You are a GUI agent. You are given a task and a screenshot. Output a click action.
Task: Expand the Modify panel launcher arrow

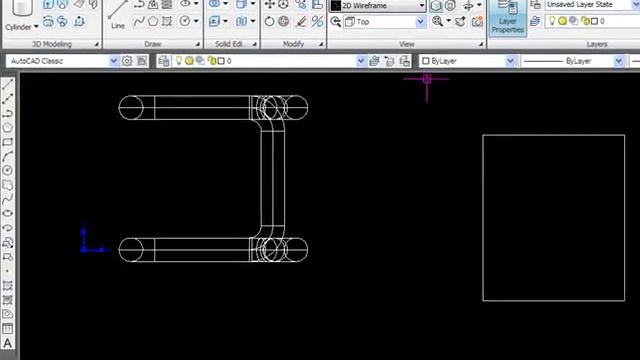pyautogui.click(x=321, y=44)
